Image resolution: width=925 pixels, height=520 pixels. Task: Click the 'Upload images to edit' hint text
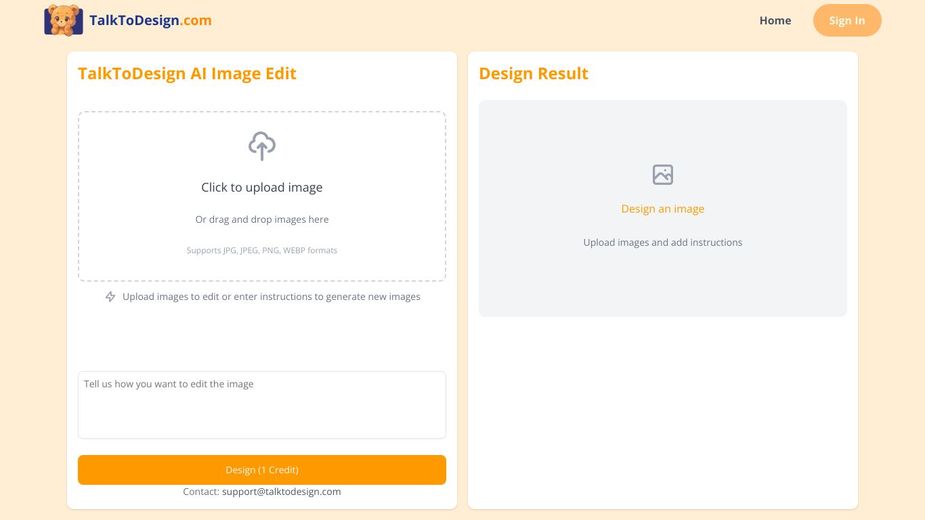[271, 297]
